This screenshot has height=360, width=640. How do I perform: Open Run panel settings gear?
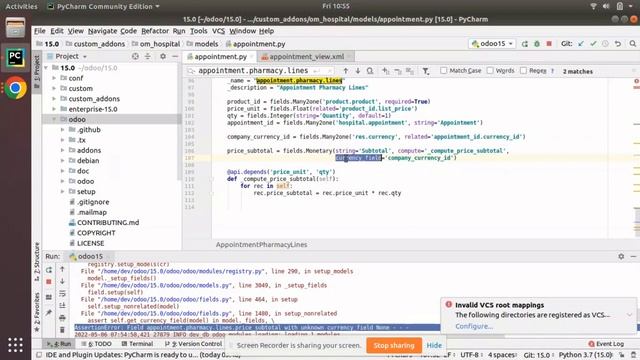click(x=621, y=256)
